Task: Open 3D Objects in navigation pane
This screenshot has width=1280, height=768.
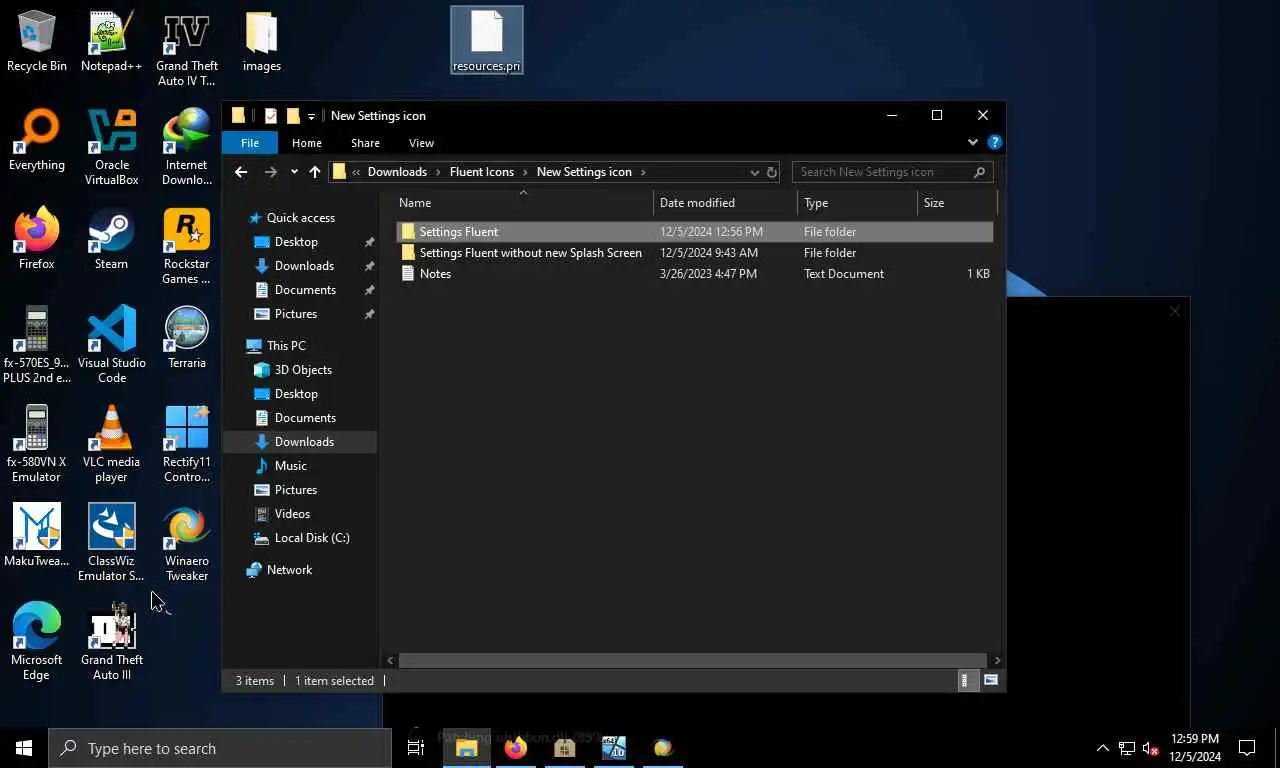Action: 303,370
